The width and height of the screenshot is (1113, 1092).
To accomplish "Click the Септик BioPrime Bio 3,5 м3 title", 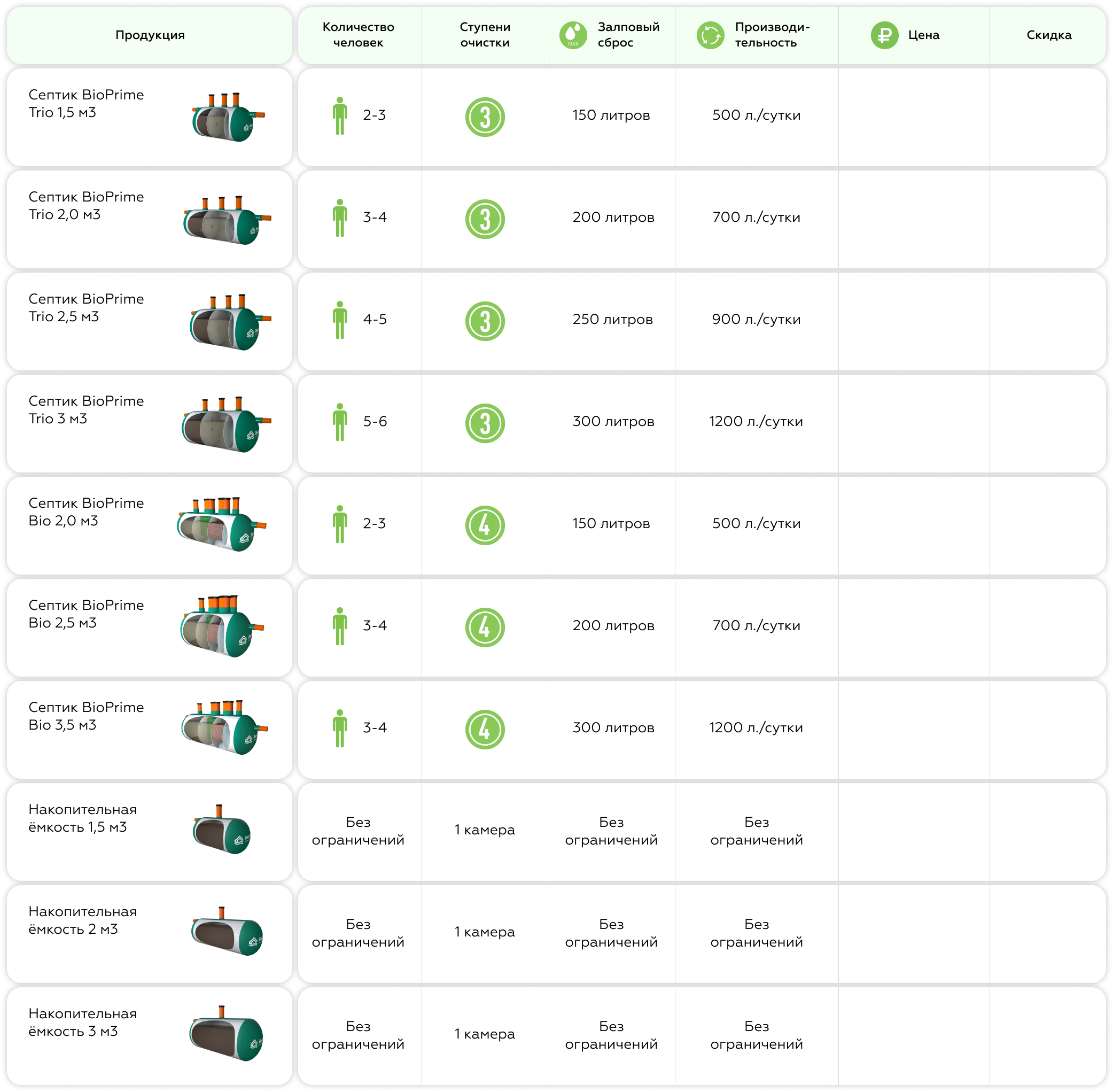I will click(x=86, y=716).
